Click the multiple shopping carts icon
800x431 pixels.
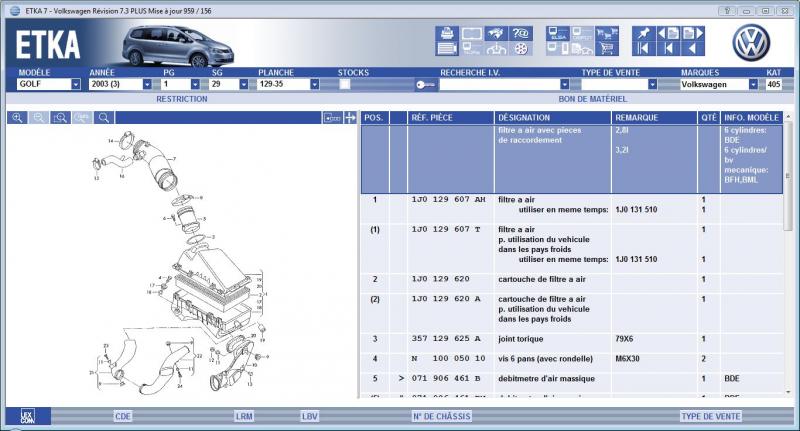tap(607, 34)
